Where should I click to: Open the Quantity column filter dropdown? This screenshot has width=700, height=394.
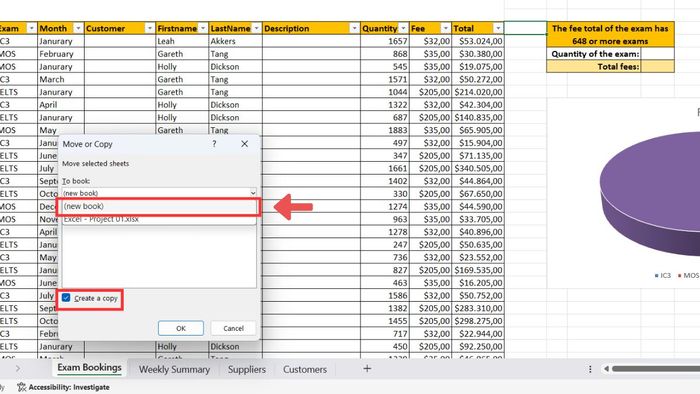click(403, 28)
